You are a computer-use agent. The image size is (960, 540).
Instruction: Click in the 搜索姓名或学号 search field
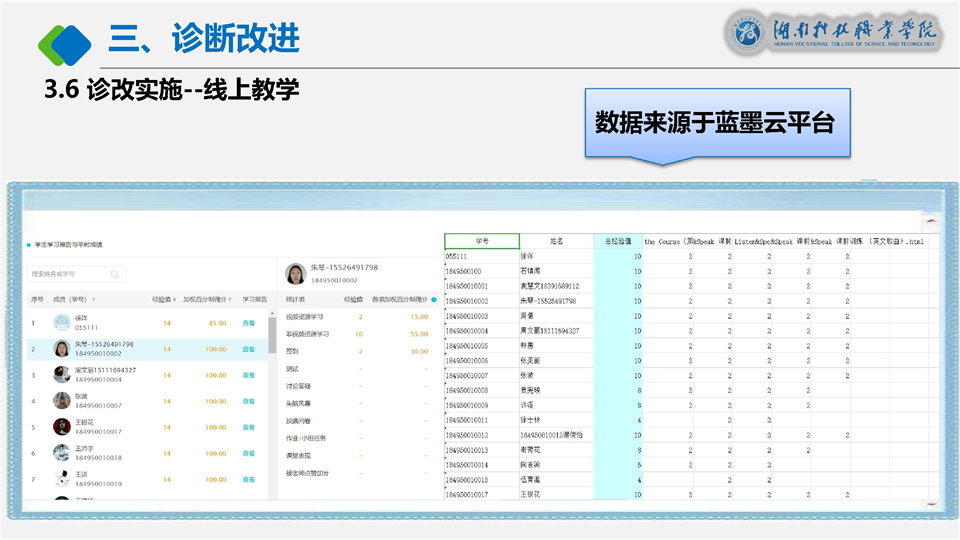click(68, 274)
